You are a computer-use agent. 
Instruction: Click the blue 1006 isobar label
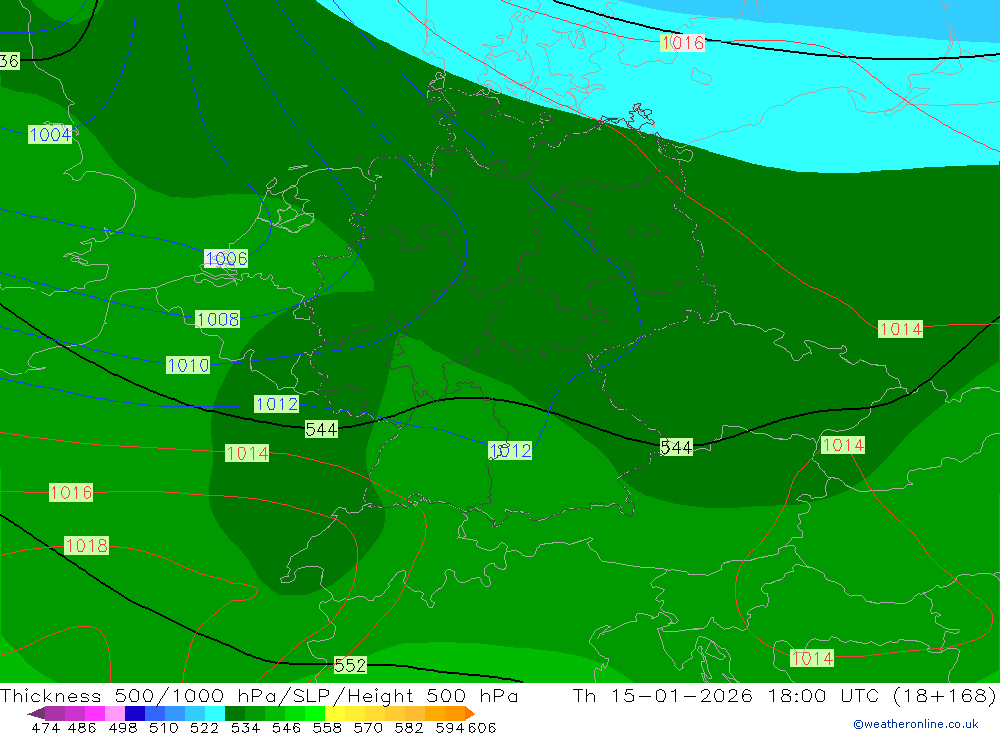[226, 258]
